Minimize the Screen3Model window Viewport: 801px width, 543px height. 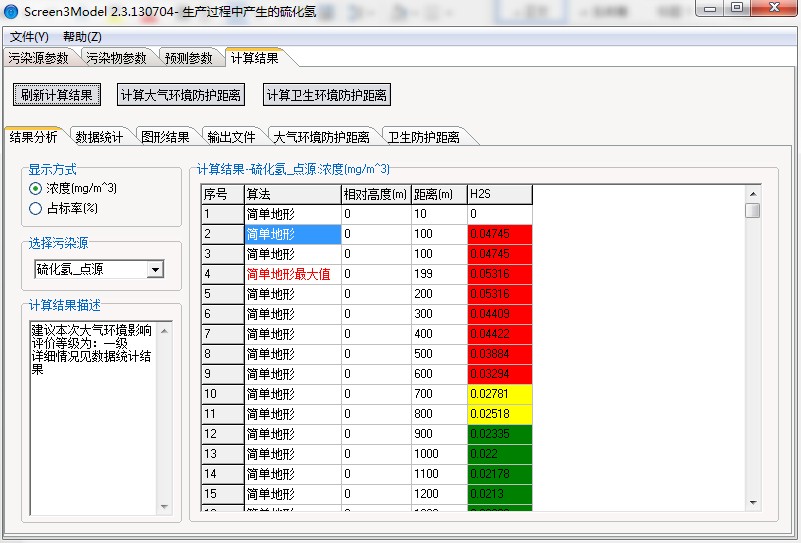coord(711,8)
